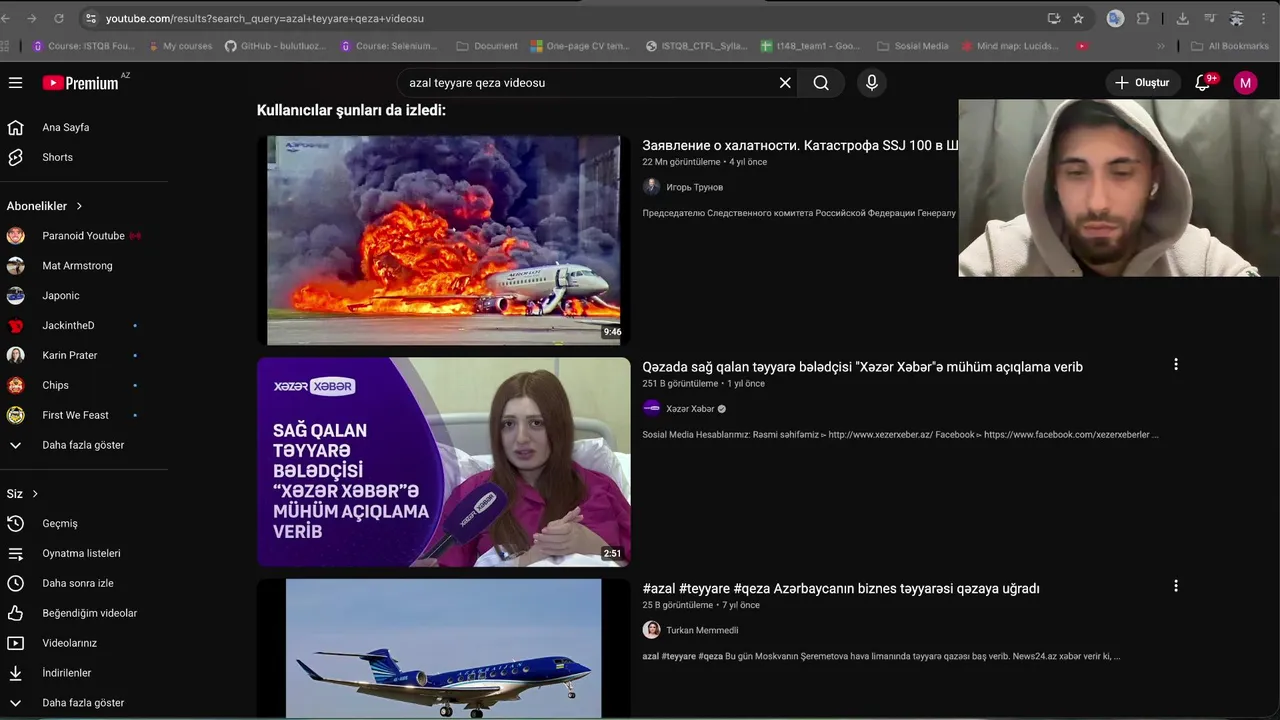Open the Qəzada sağ qalan təyyarə bələdçisi title
The height and width of the screenshot is (720, 1280).
(862, 367)
